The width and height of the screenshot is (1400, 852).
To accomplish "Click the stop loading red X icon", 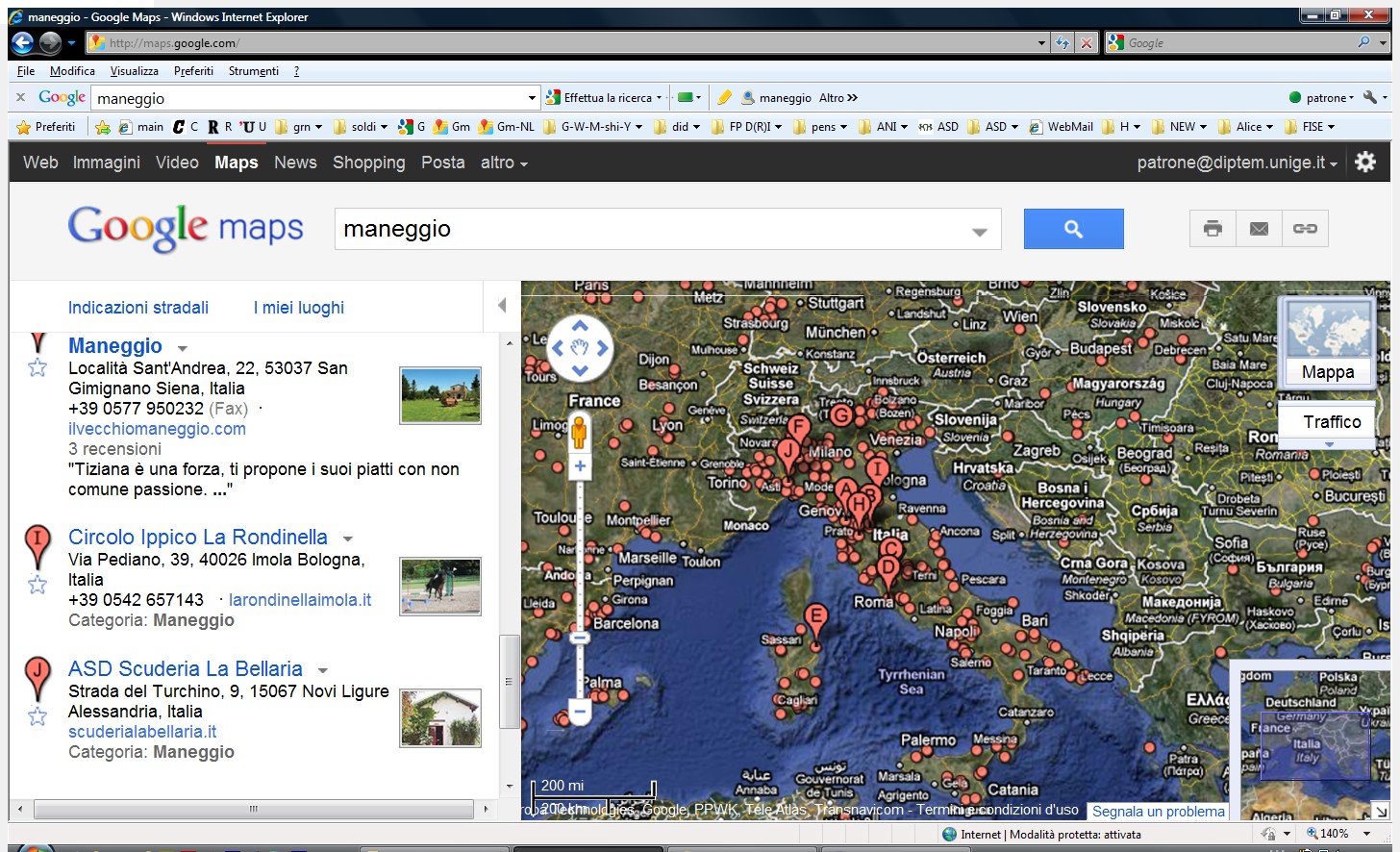I will 1086,42.
